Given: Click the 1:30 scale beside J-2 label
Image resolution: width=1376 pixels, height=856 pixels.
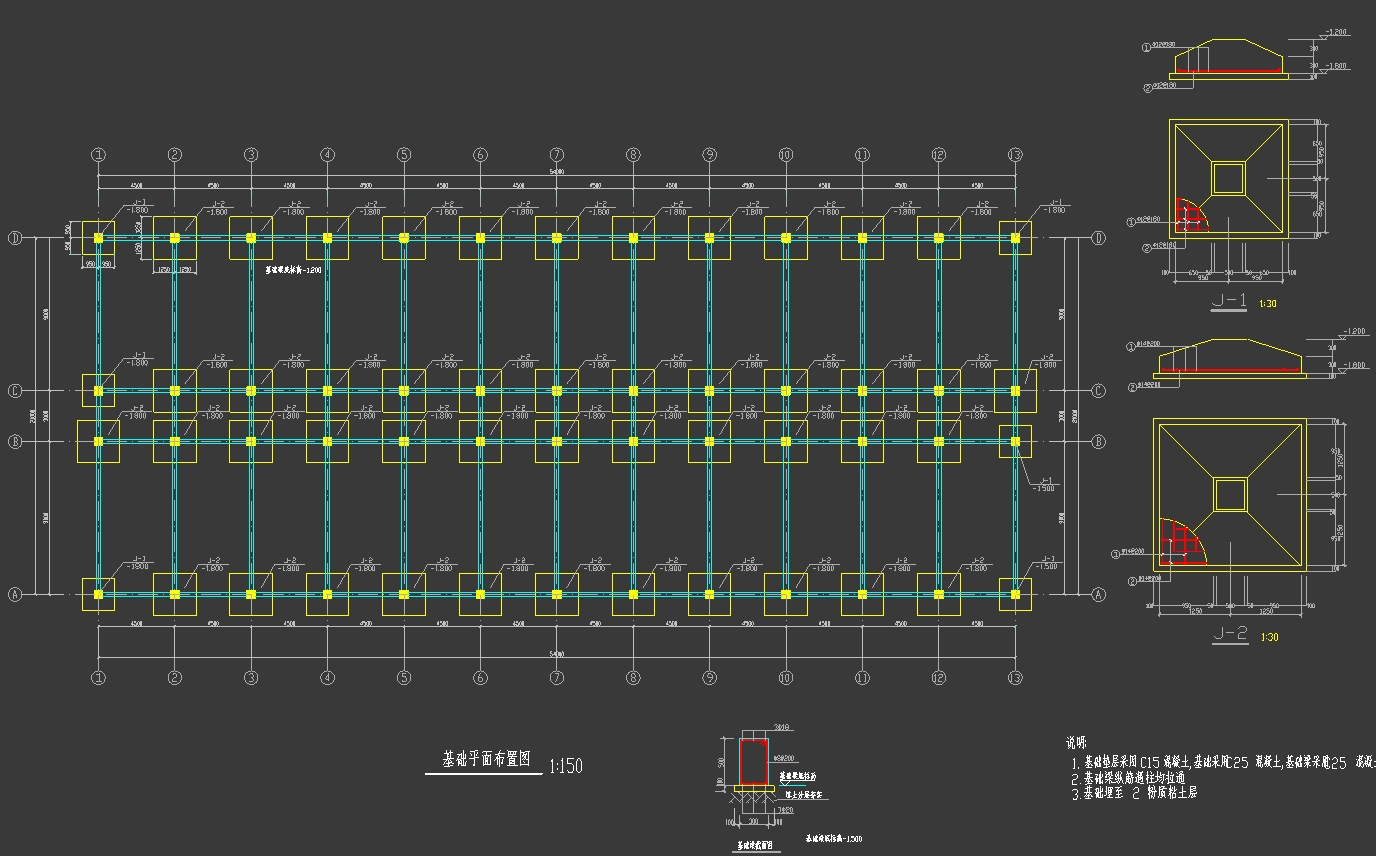Looking at the screenshot, I should (x=1269, y=637).
